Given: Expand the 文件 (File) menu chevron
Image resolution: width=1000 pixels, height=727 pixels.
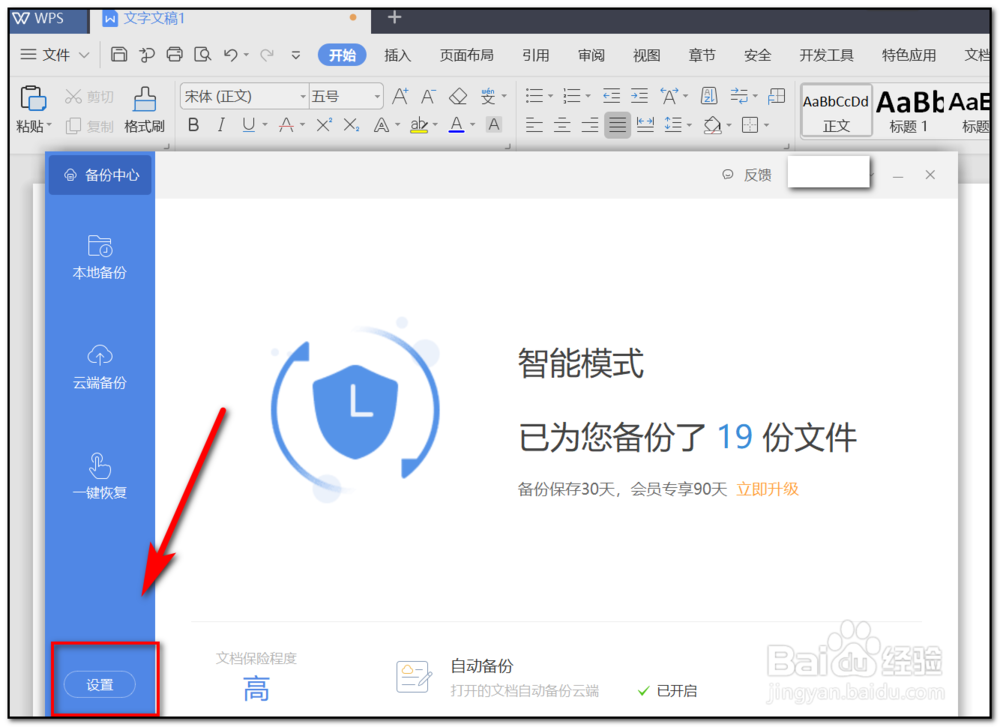Looking at the screenshot, I should (84, 55).
